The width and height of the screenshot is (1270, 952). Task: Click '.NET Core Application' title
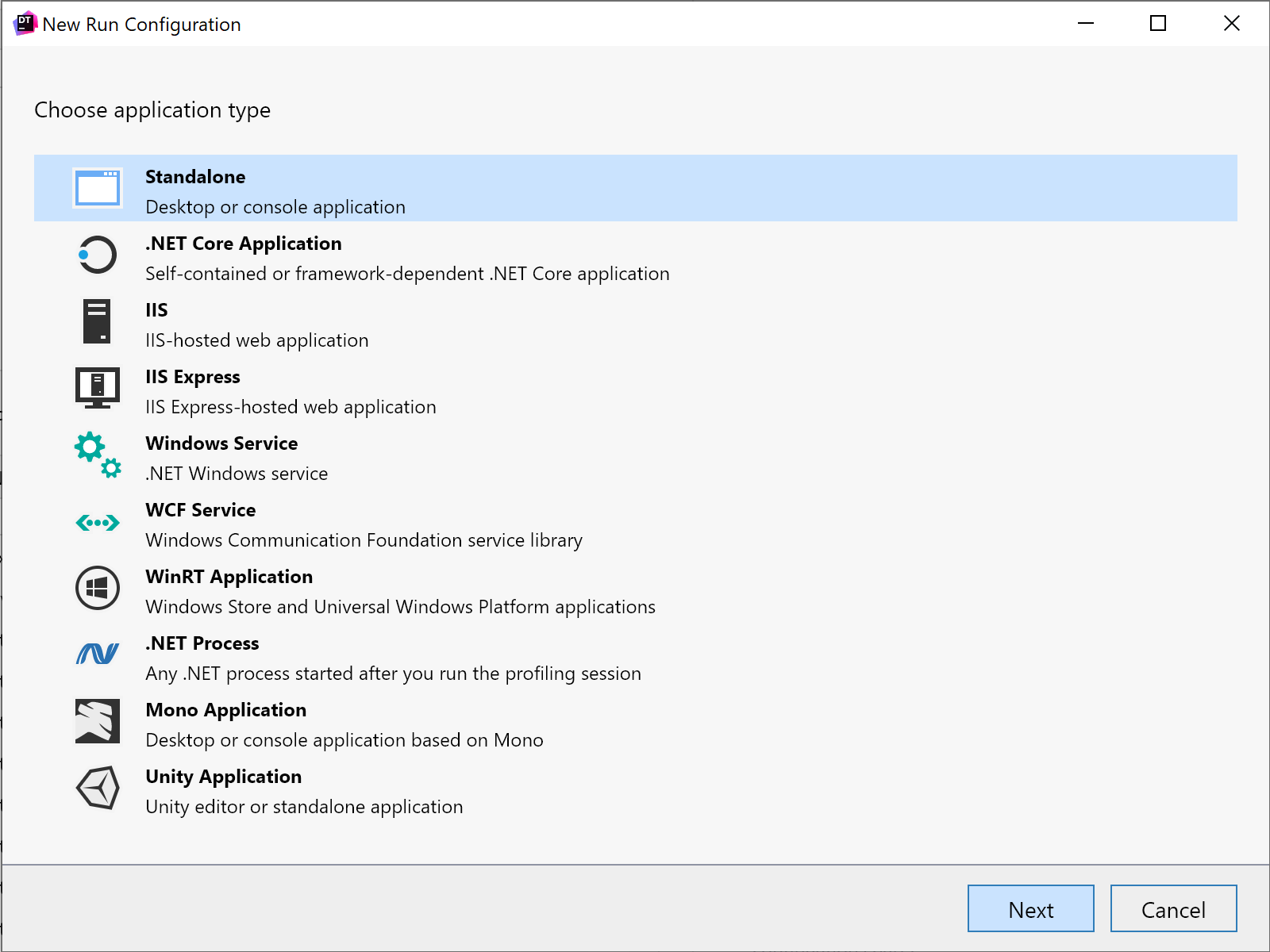pos(244,244)
